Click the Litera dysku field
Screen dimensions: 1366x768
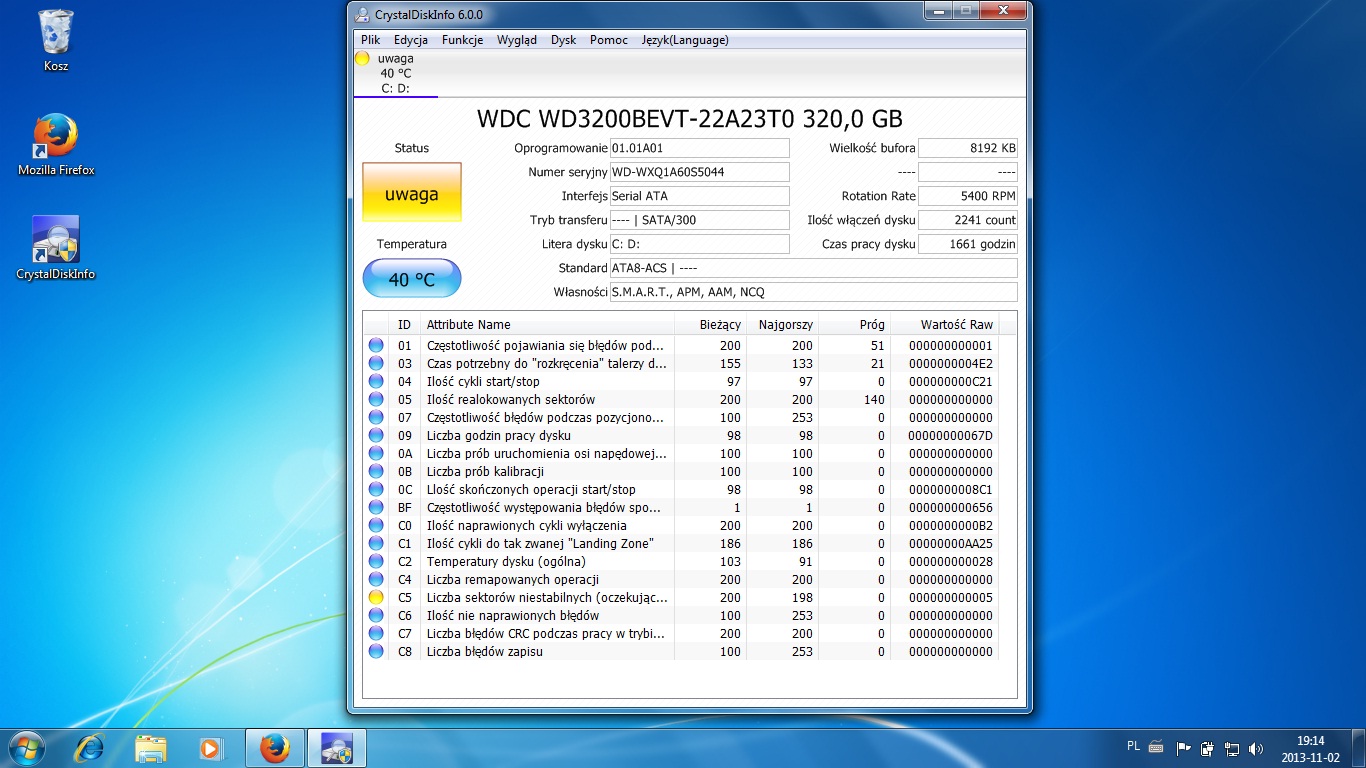coord(699,244)
